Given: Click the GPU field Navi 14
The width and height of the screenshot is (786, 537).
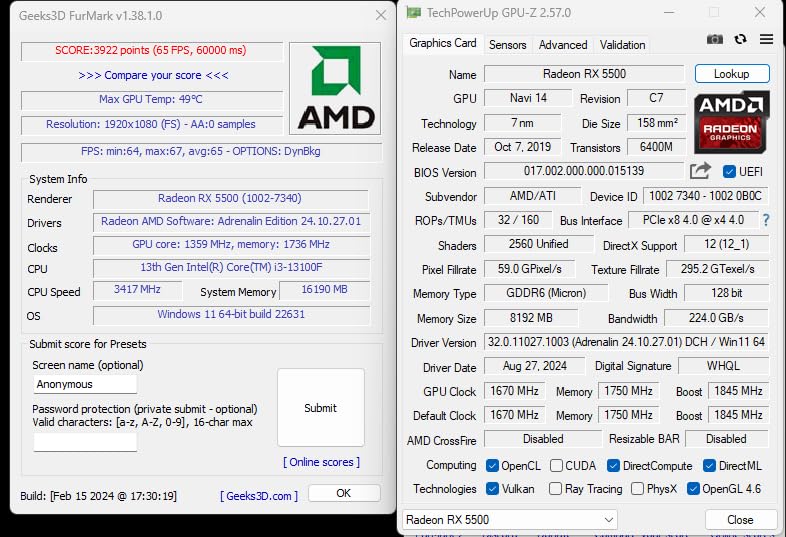Looking at the screenshot, I should point(528,98).
